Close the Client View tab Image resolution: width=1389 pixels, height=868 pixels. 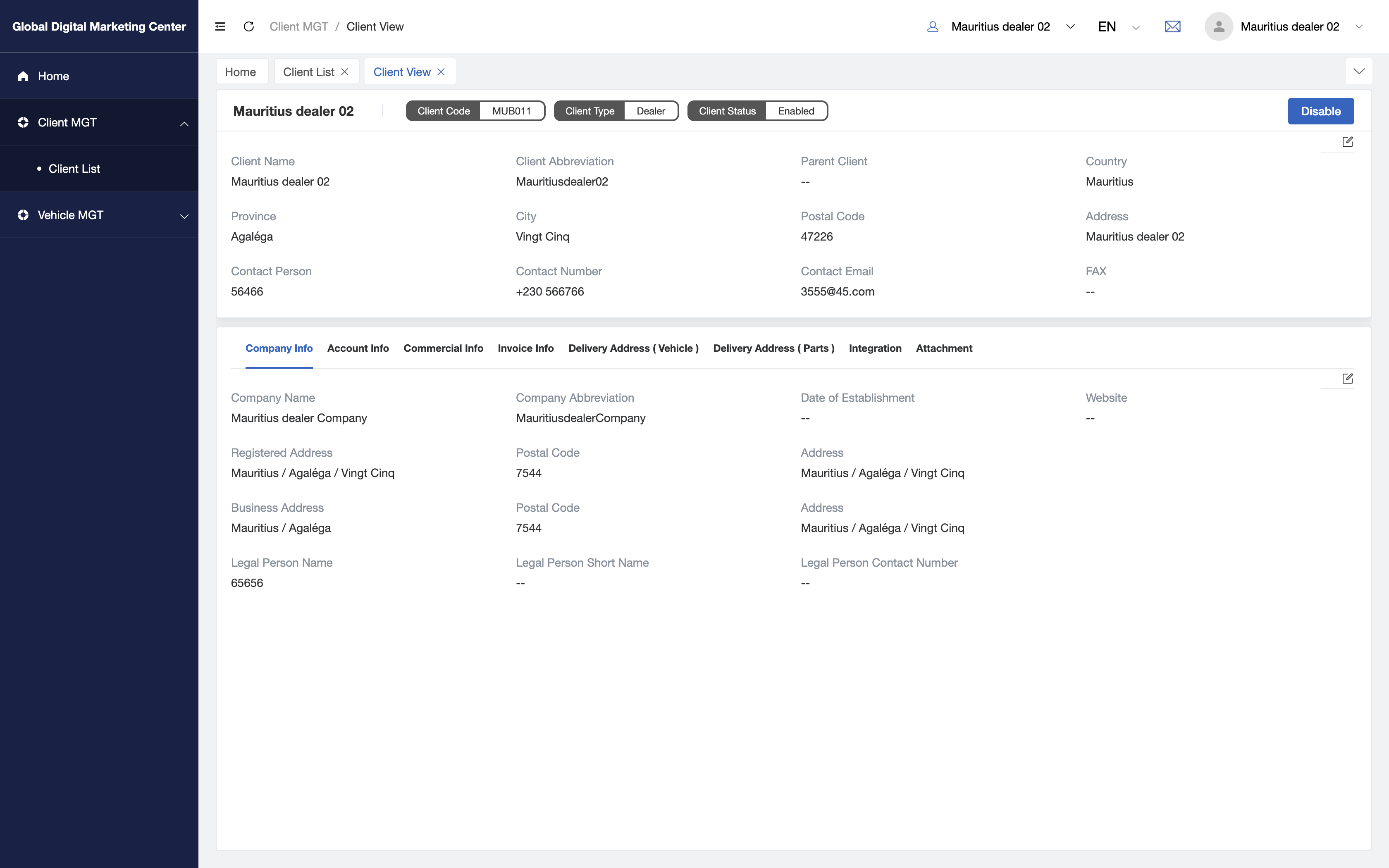click(x=441, y=72)
